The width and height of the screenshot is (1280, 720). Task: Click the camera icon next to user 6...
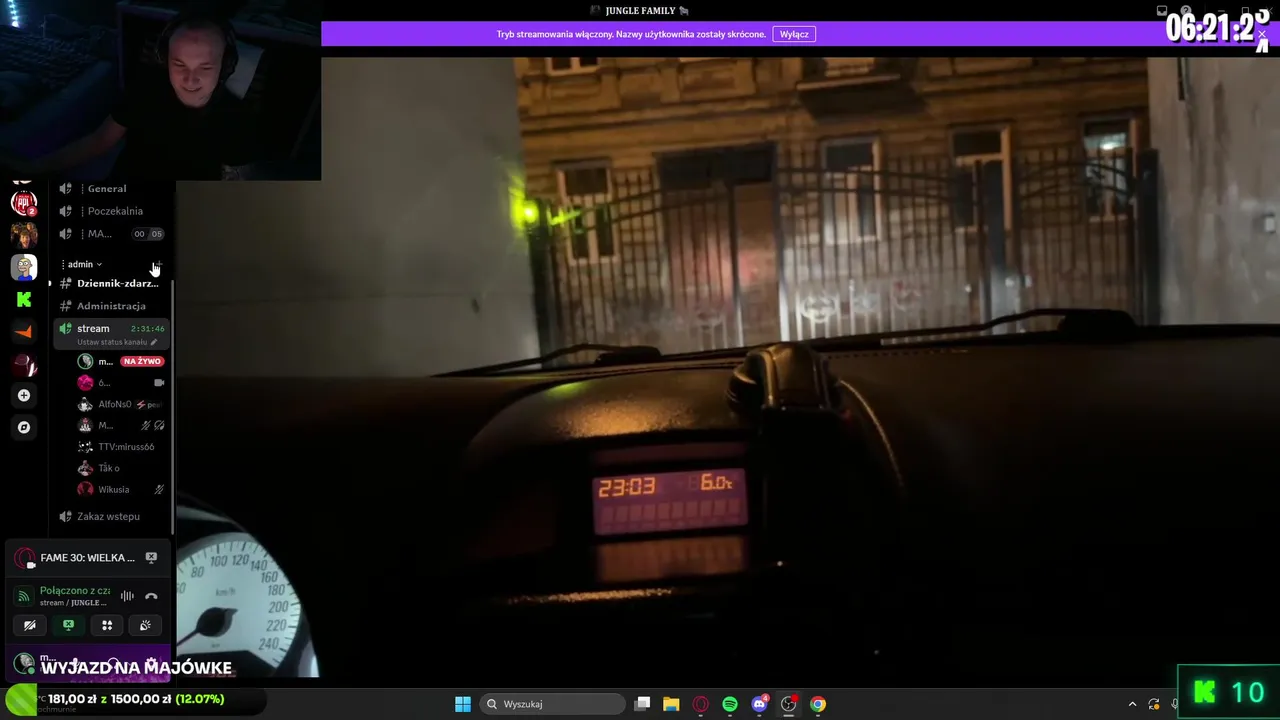tap(159, 383)
